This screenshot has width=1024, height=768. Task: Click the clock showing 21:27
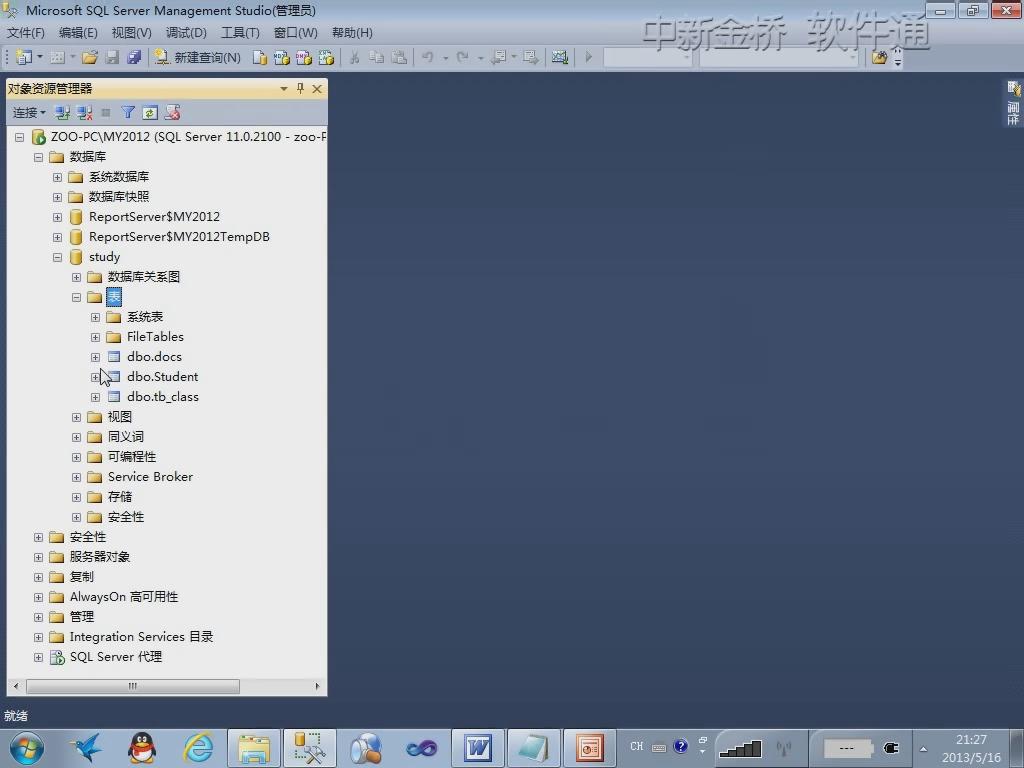pos(971,740)
